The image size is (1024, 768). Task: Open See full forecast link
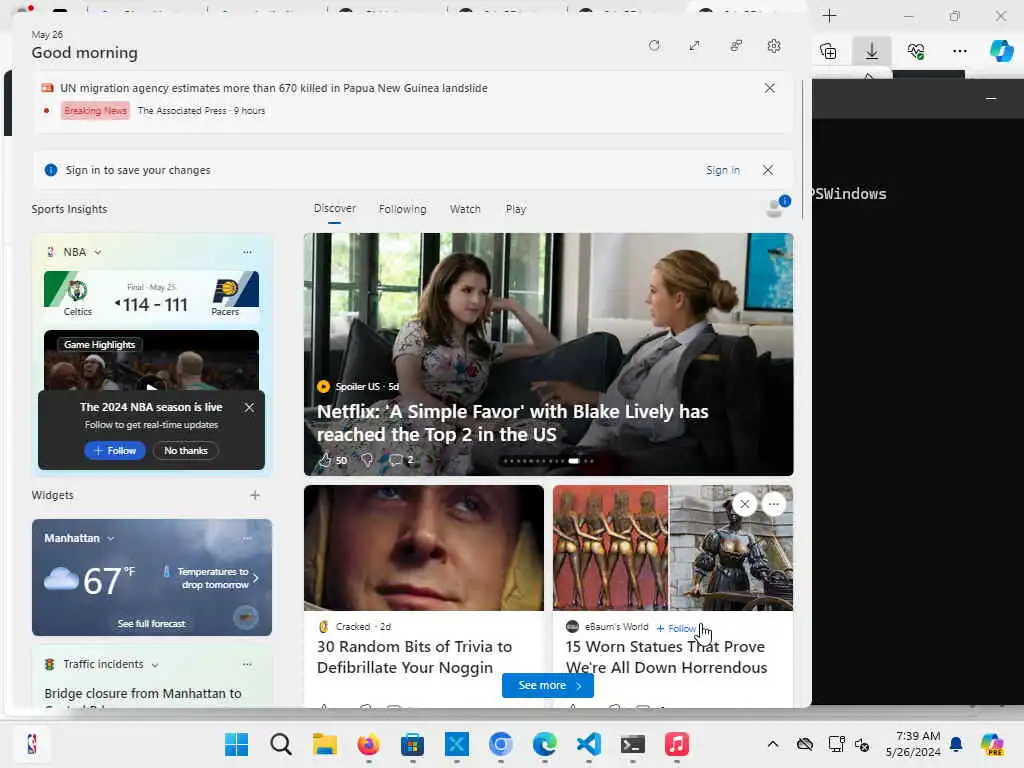click(x=151, y=624)
